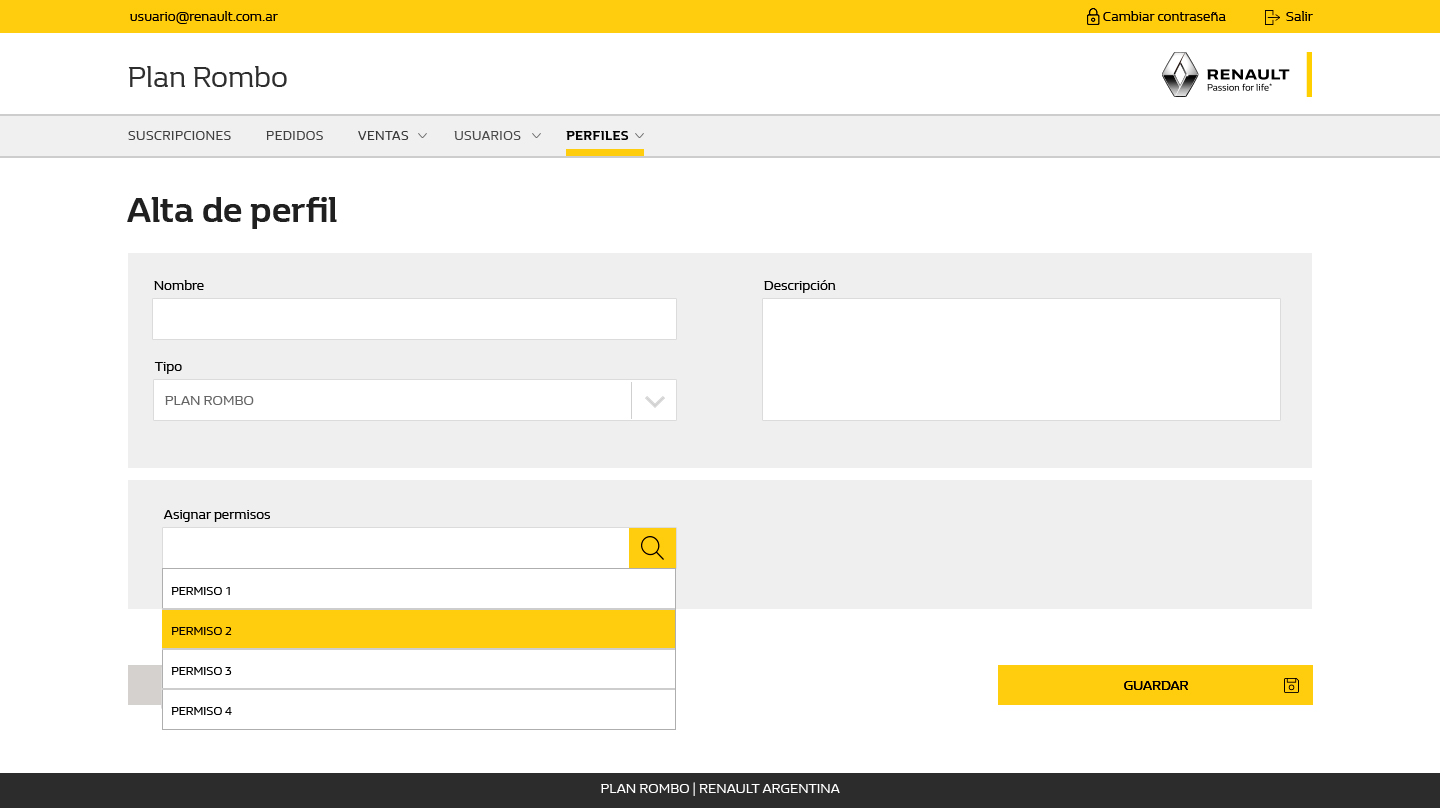
Task: Open the Tipo combo box showing PLAN ROMBO
Action: point(415,400)
